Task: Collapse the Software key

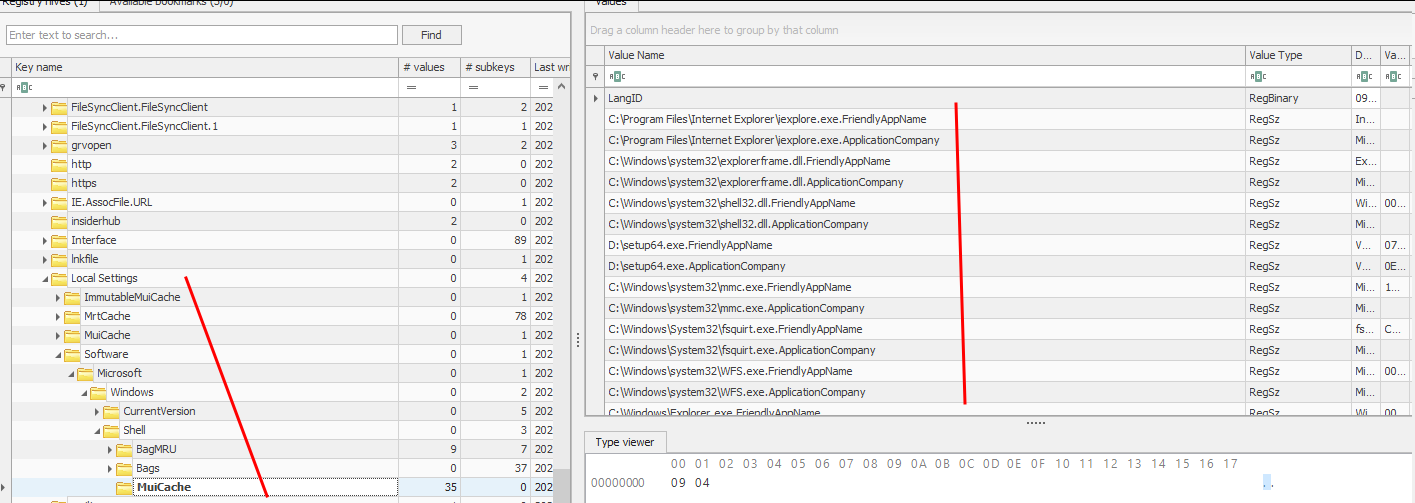Action: coord(57,354)
